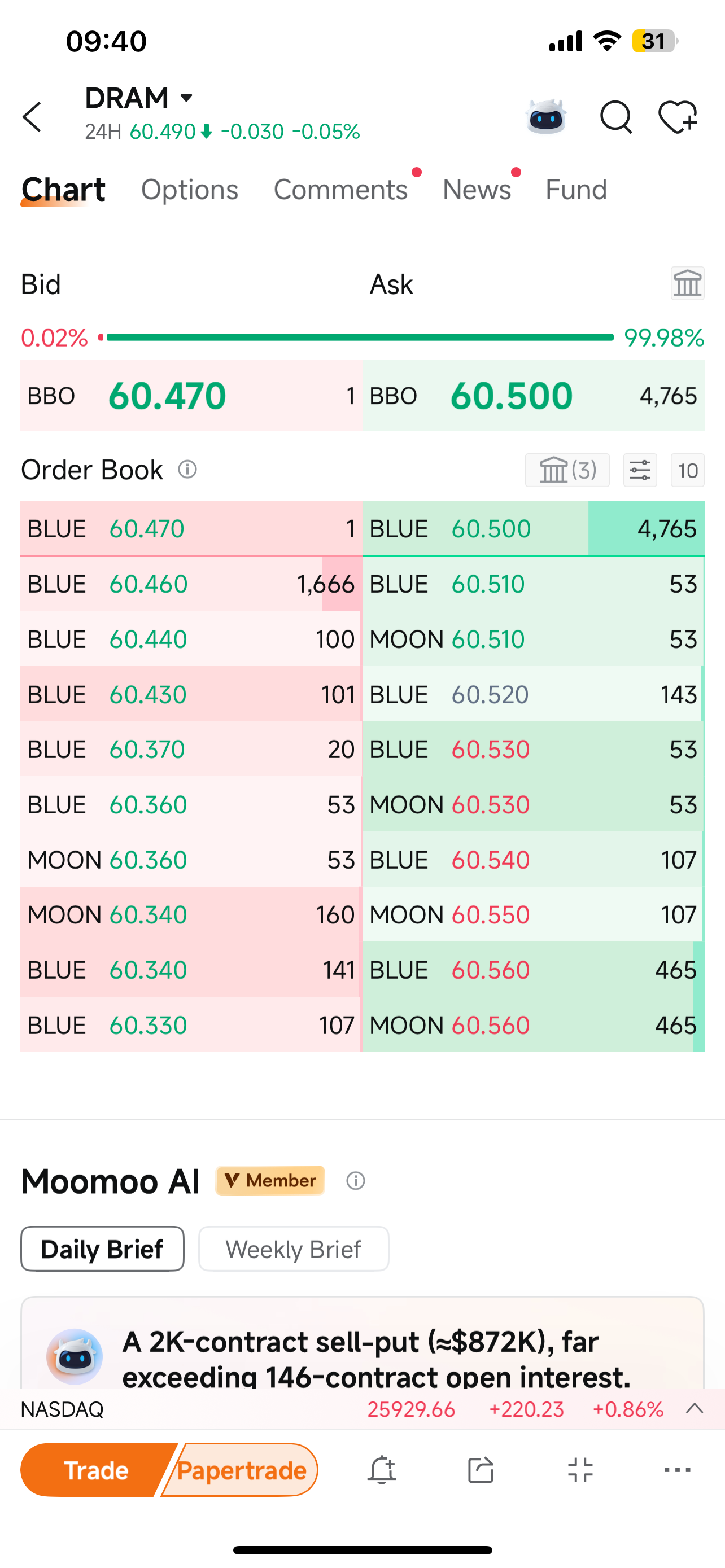Screen dimensions: 725x1568
Task: Switch to the Options tab
Action: 190,189
